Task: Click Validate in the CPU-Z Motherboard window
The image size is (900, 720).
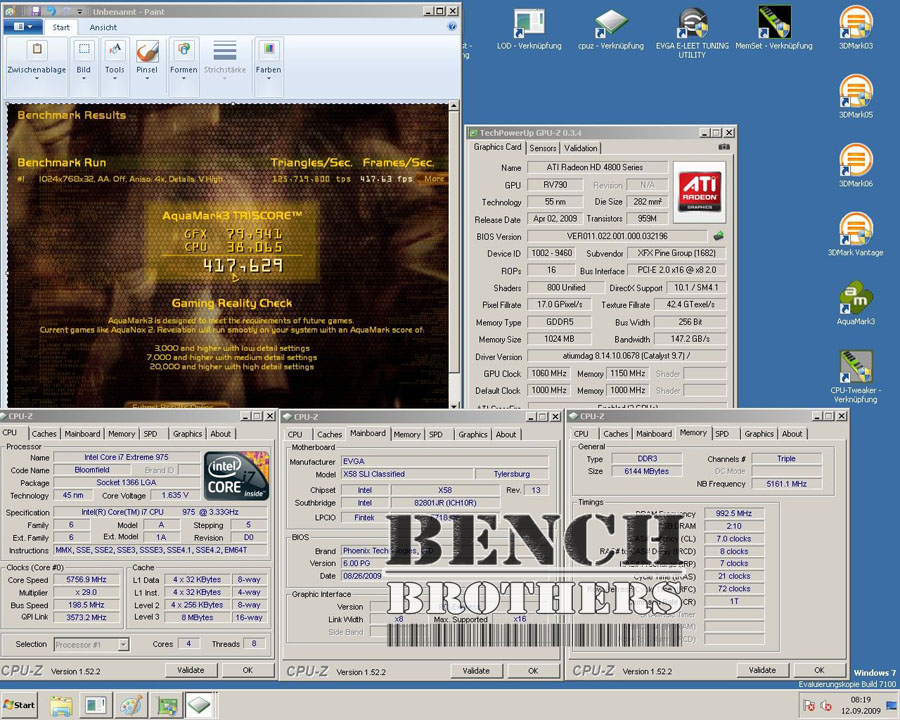Action: click(x=476, y=671)
